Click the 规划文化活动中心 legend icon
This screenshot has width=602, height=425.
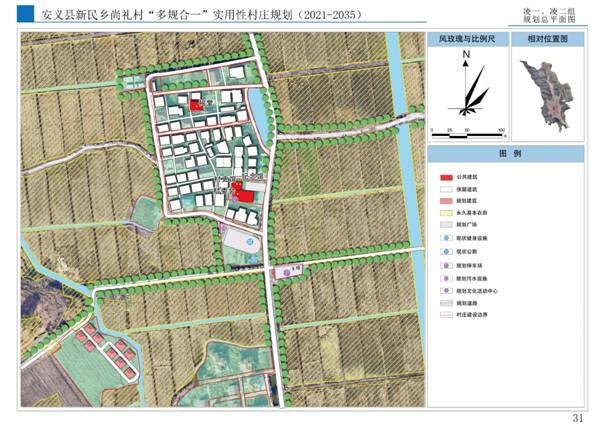pyautogui.click(x=446, y=291)
